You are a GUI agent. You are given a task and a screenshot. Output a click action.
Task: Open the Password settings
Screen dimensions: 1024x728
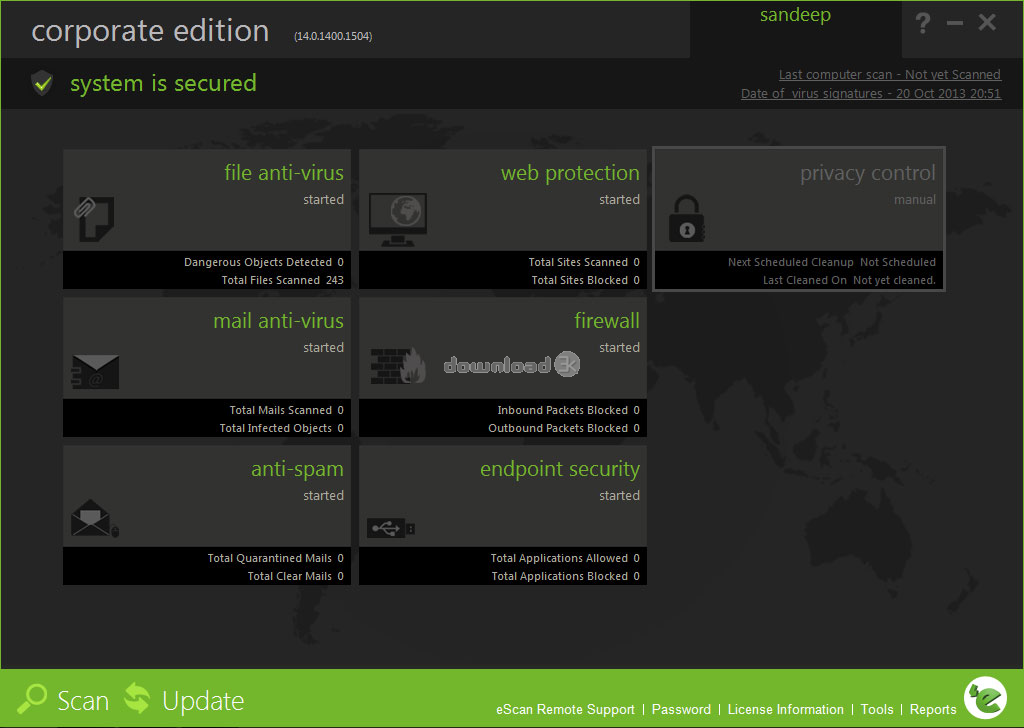click(x=681, y=709)
